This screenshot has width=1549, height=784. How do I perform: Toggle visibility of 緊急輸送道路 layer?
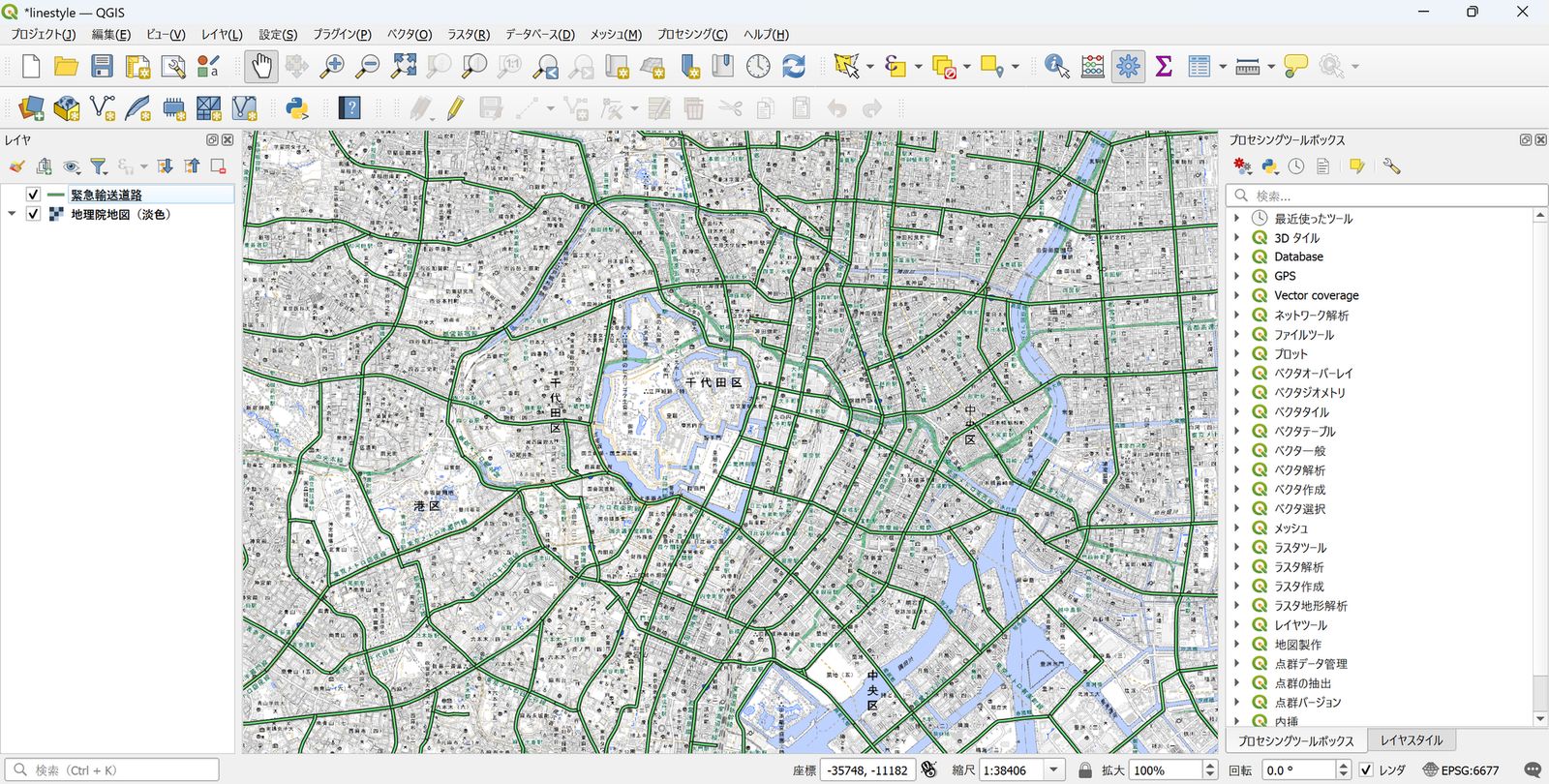[33, 195]
